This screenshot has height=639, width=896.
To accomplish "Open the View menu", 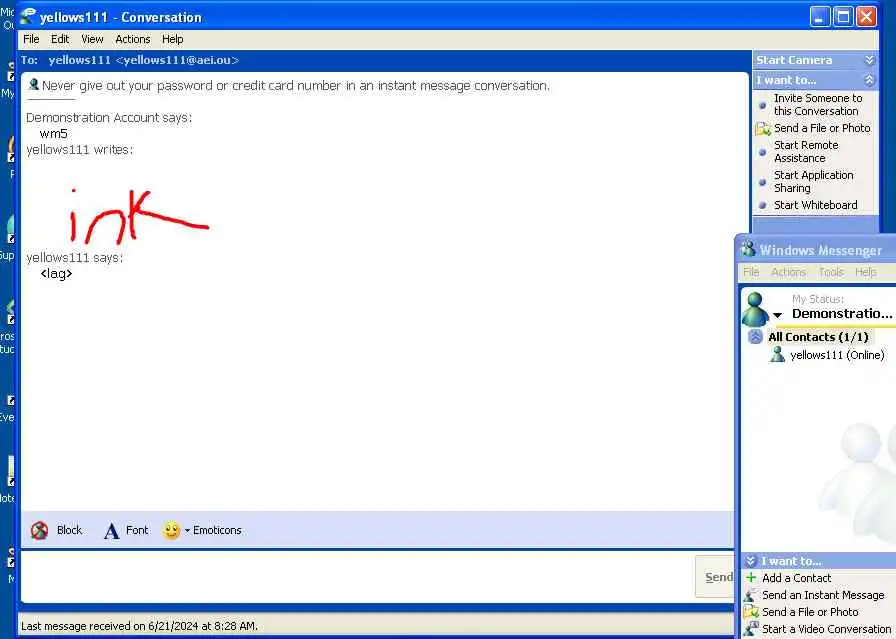I will click(92, 39).
